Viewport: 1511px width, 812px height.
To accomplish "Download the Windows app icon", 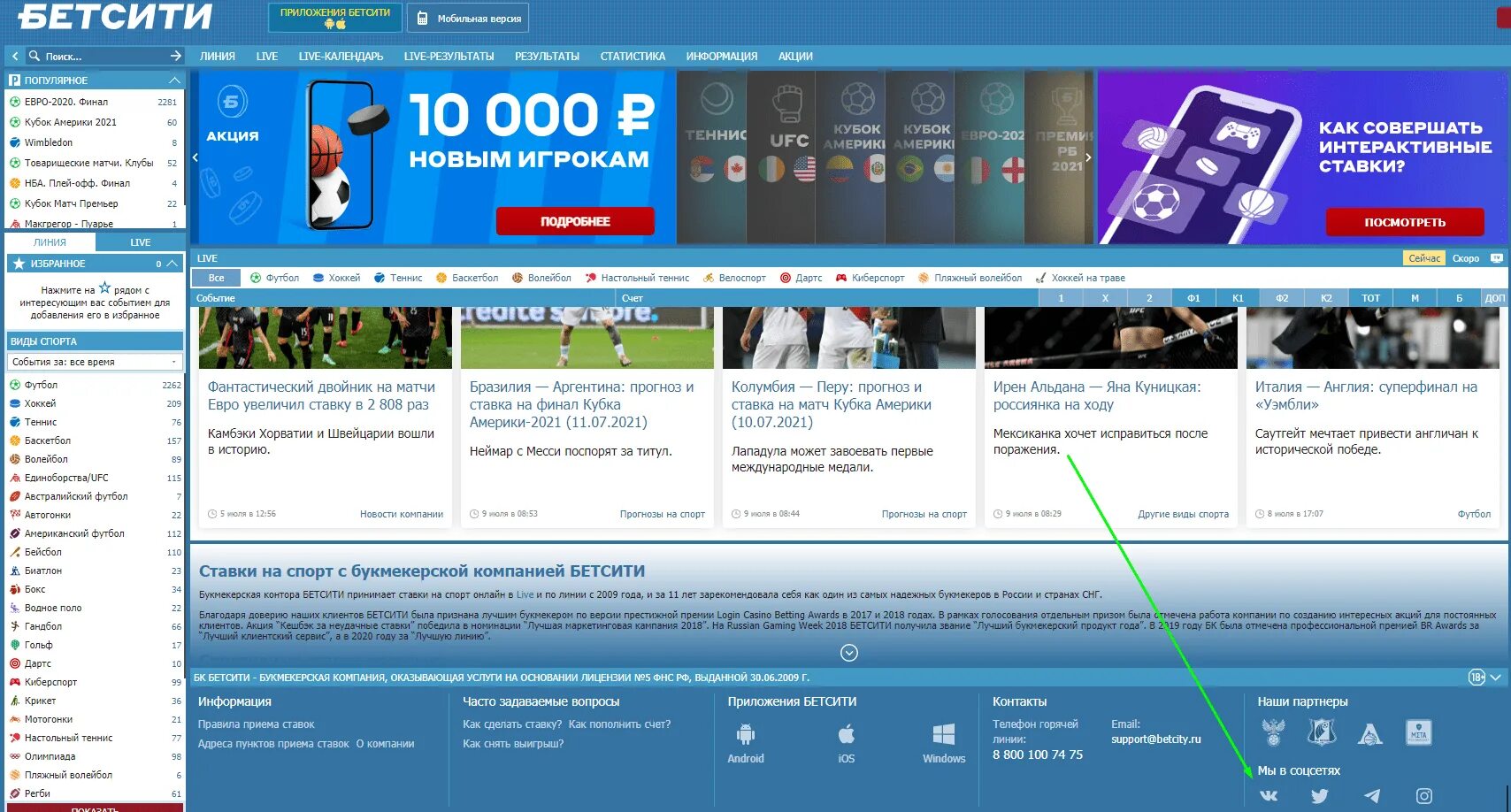I will [x=944, y=735].
